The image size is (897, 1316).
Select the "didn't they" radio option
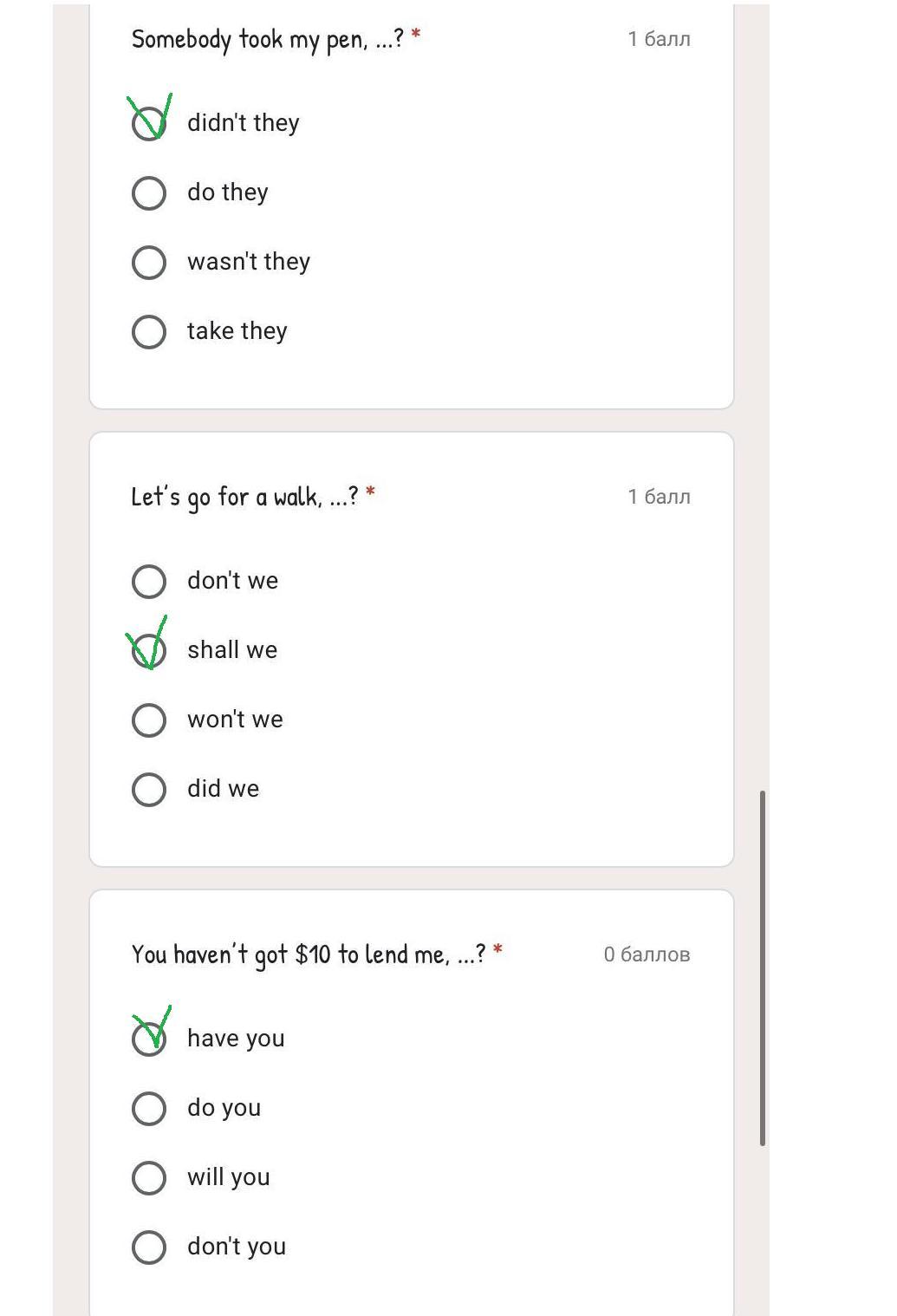point(149,123)
